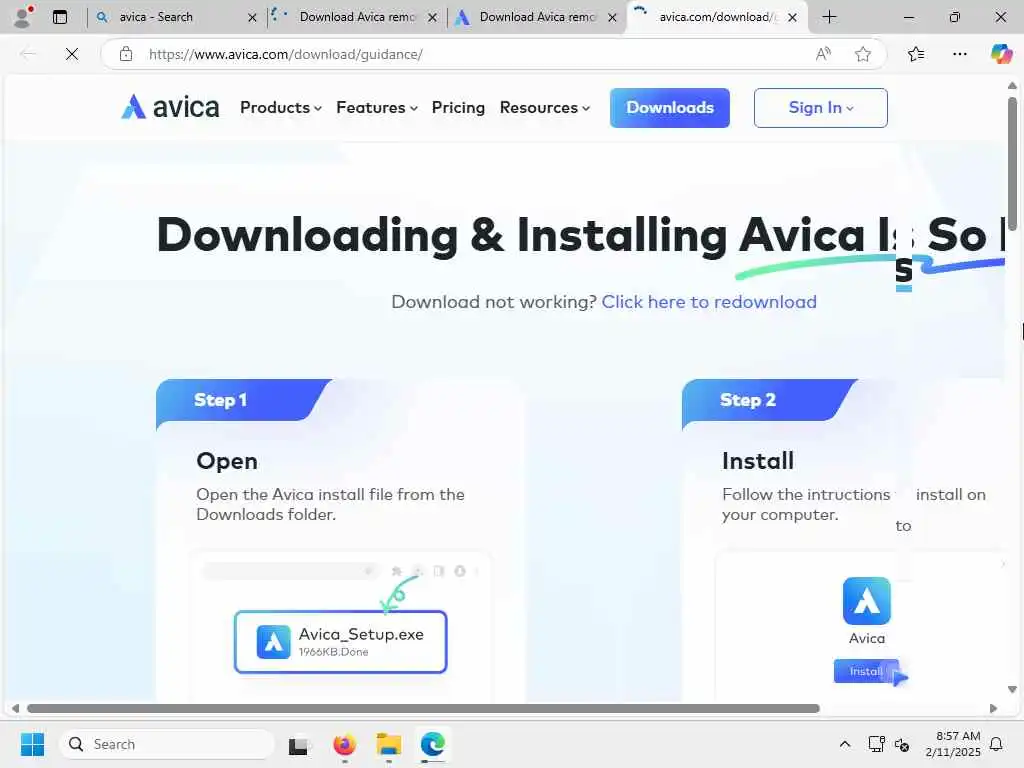Open Task View on the taskbar
This screenshot has width=1024, height=768.
click(x=299, y=744)
